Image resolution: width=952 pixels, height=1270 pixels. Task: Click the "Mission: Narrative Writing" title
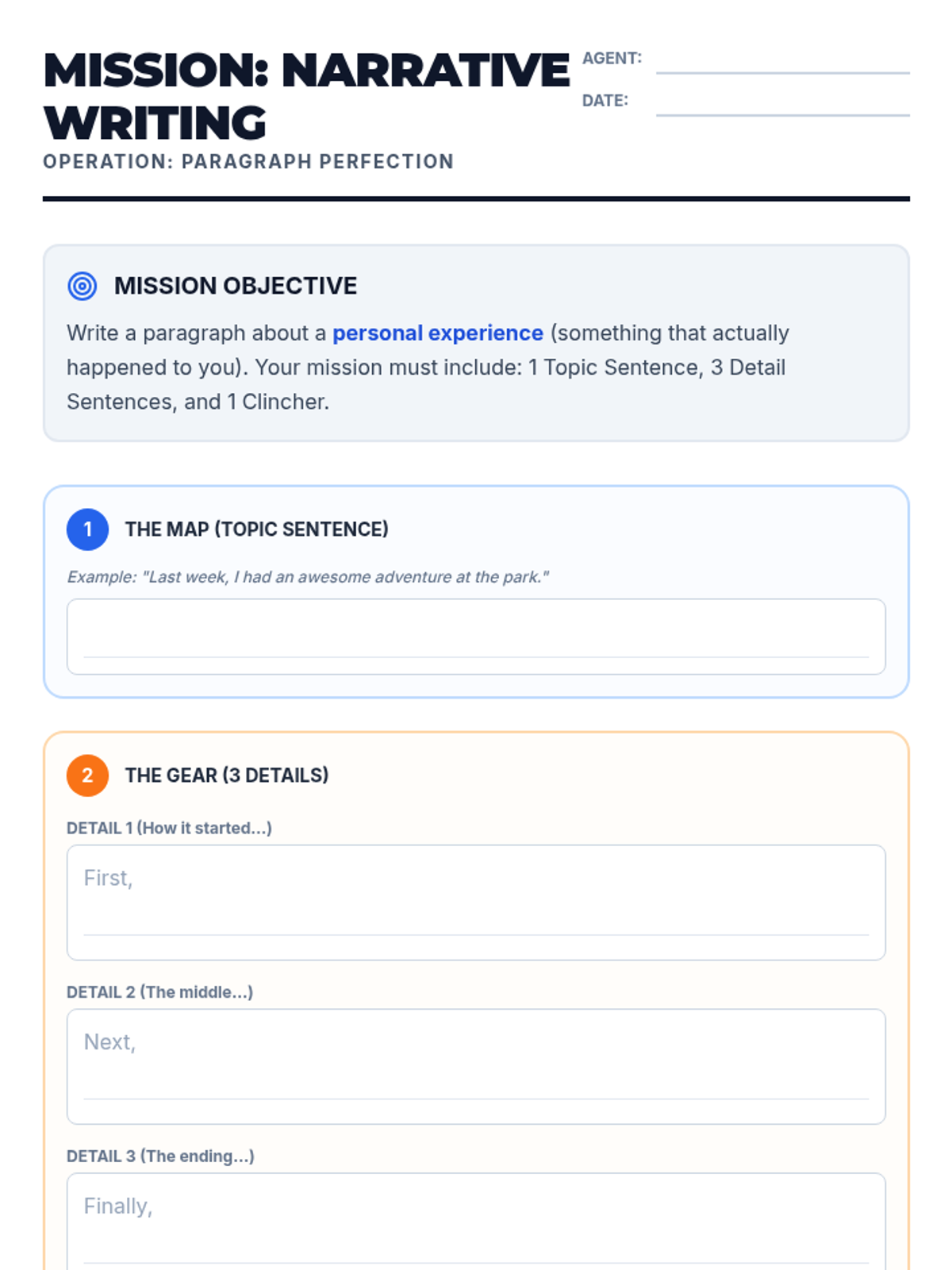(x=306, y=96)
